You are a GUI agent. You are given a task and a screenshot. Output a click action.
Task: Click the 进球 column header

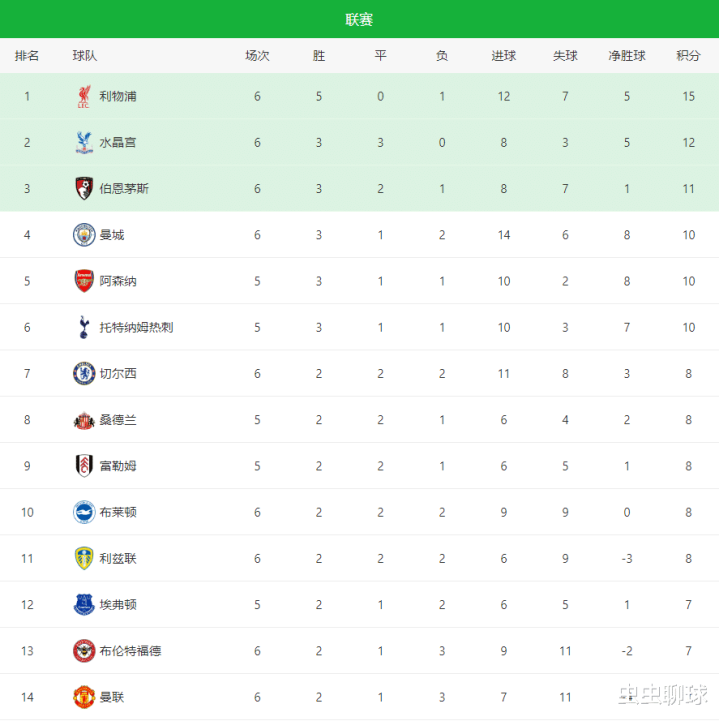point(504,56)
